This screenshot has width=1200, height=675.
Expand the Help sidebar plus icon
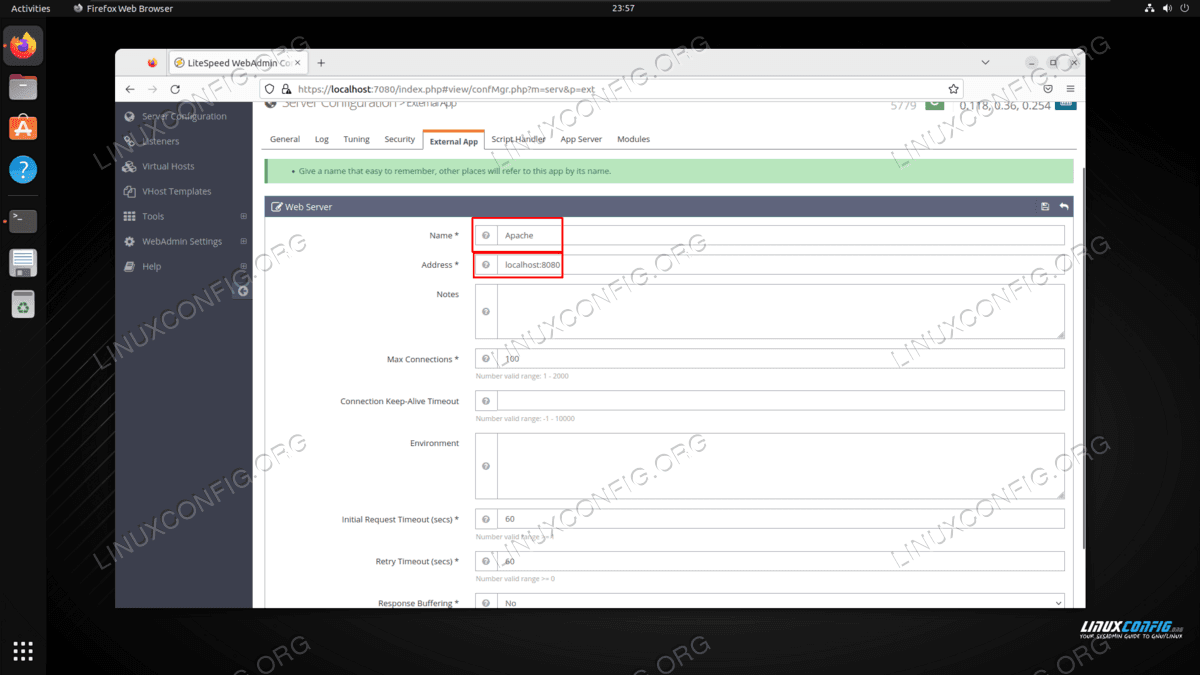[x=243, y=266]
